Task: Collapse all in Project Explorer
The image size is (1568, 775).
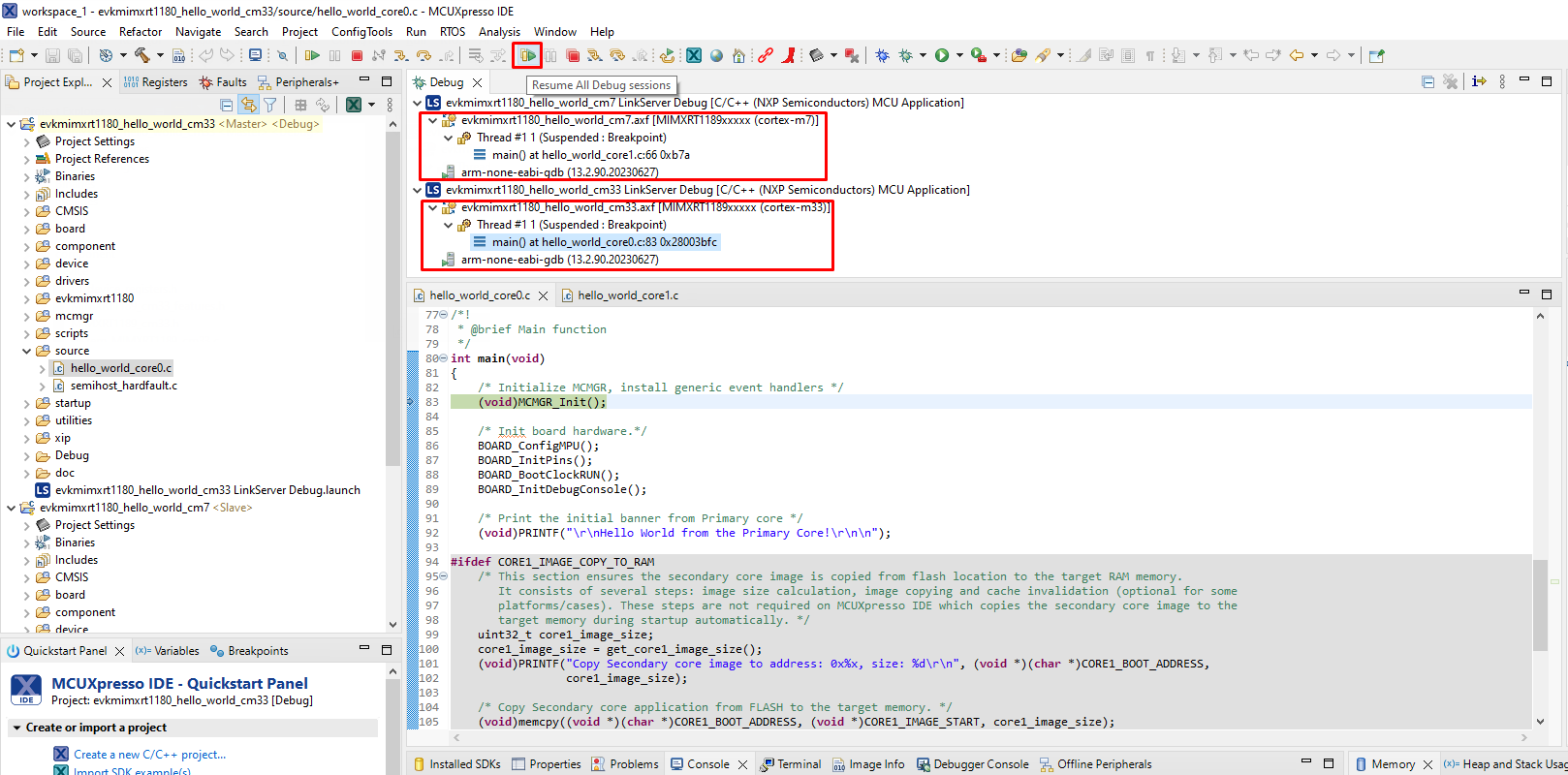Action: 227,105
